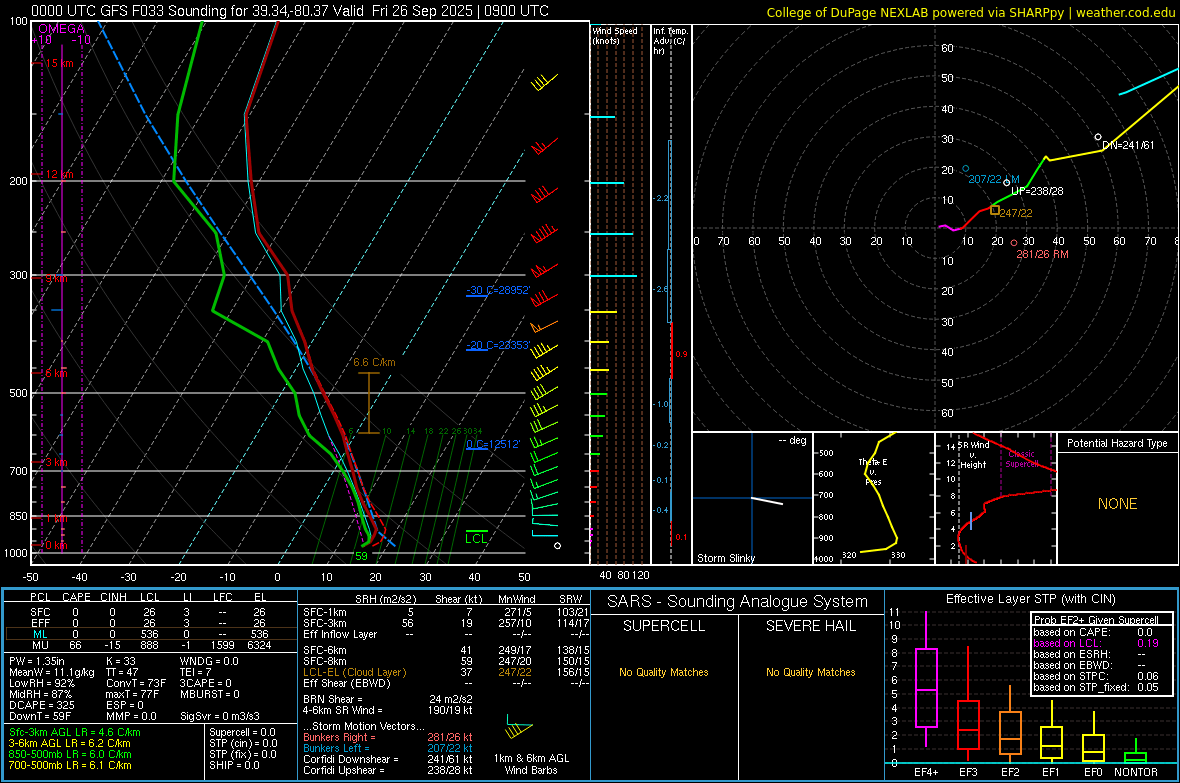Click the 700-500mb LR = 6.1 C/km line

(x=70, y=766)
